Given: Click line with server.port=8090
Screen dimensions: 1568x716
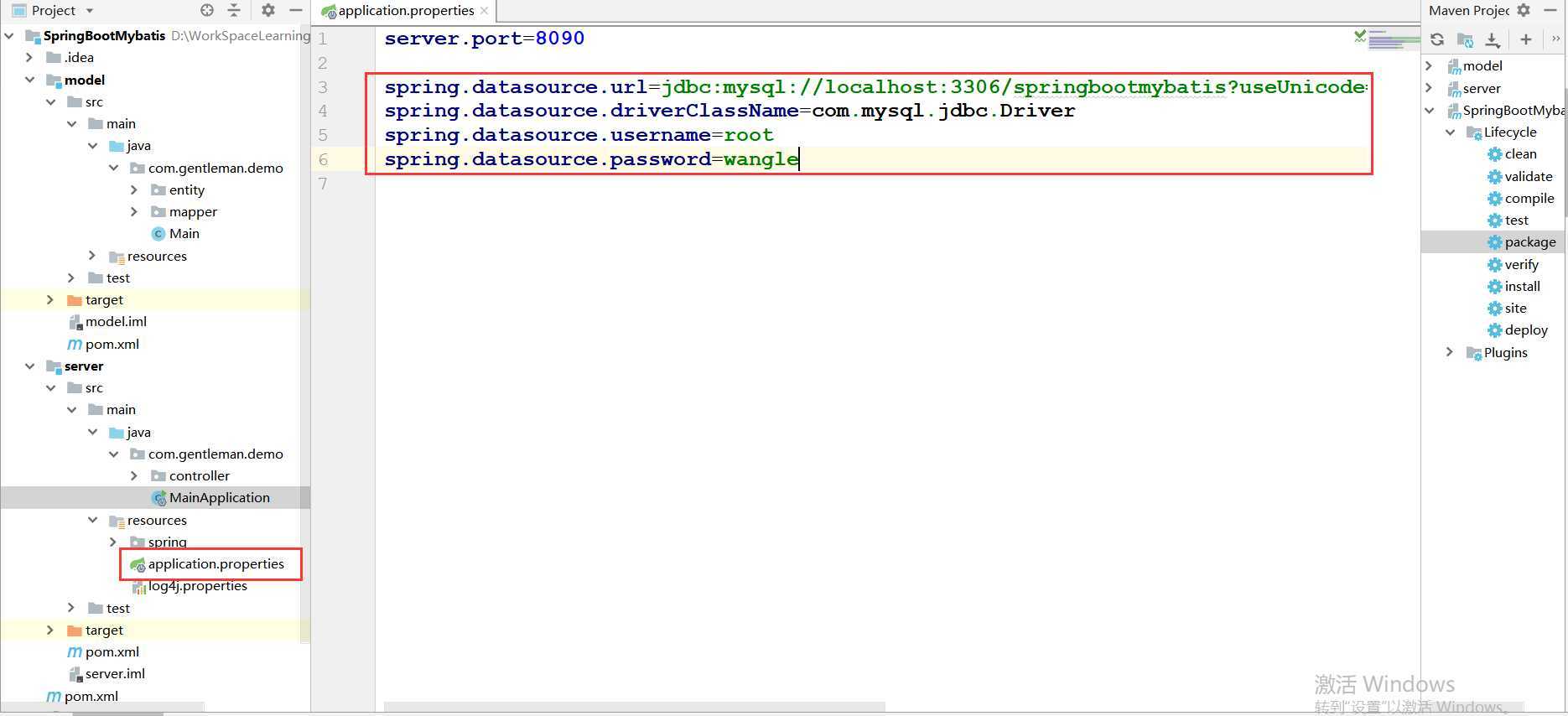Looking at the screenshot, I should pos(485,39).
